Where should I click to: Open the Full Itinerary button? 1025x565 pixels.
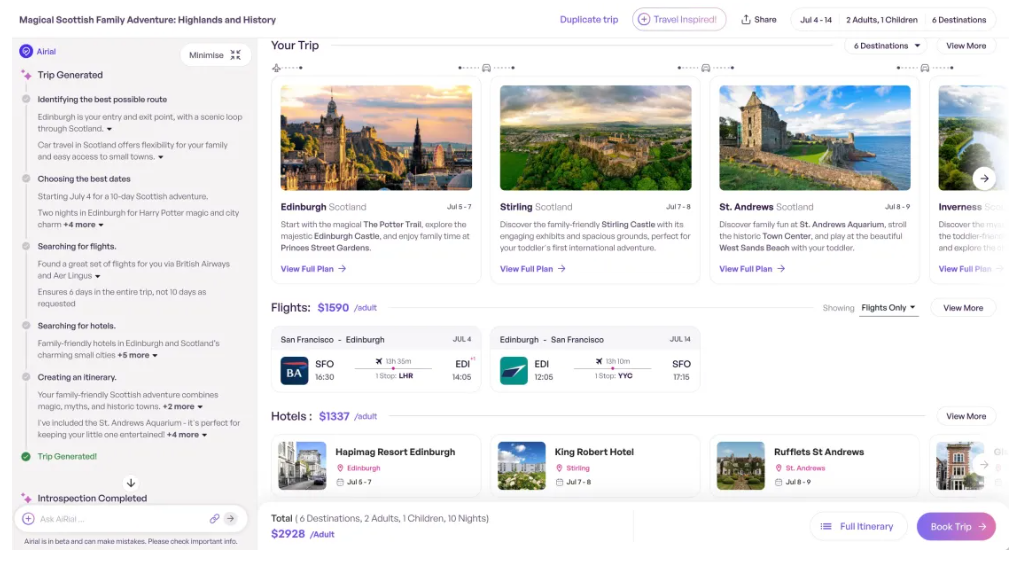coord(857,526)
